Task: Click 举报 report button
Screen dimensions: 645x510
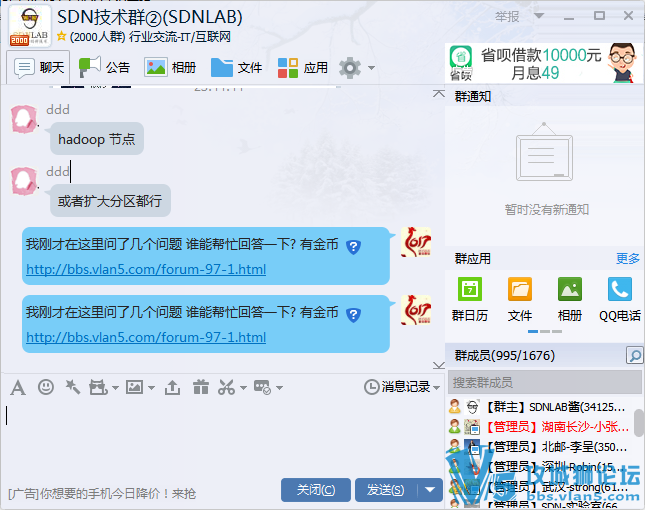Action: (x=507, y=16)
